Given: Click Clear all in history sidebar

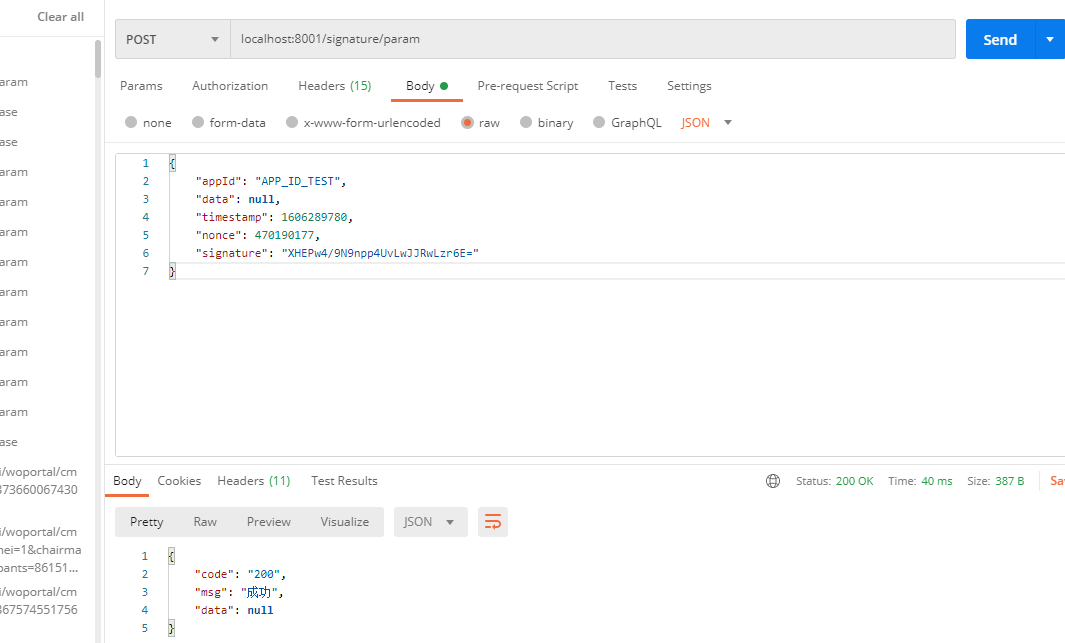Looking at the screenshot, I should (60, 17).
